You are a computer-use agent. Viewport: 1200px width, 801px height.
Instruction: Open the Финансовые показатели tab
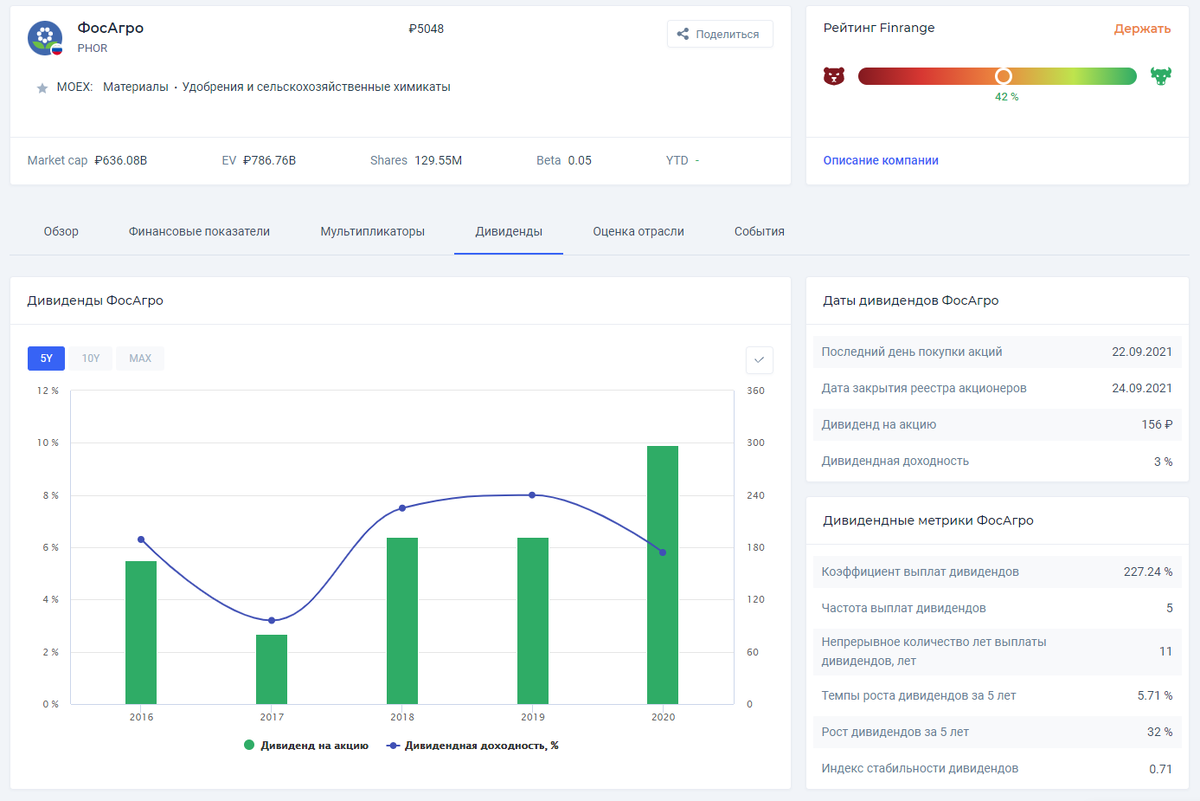click(x=199, y=231)
